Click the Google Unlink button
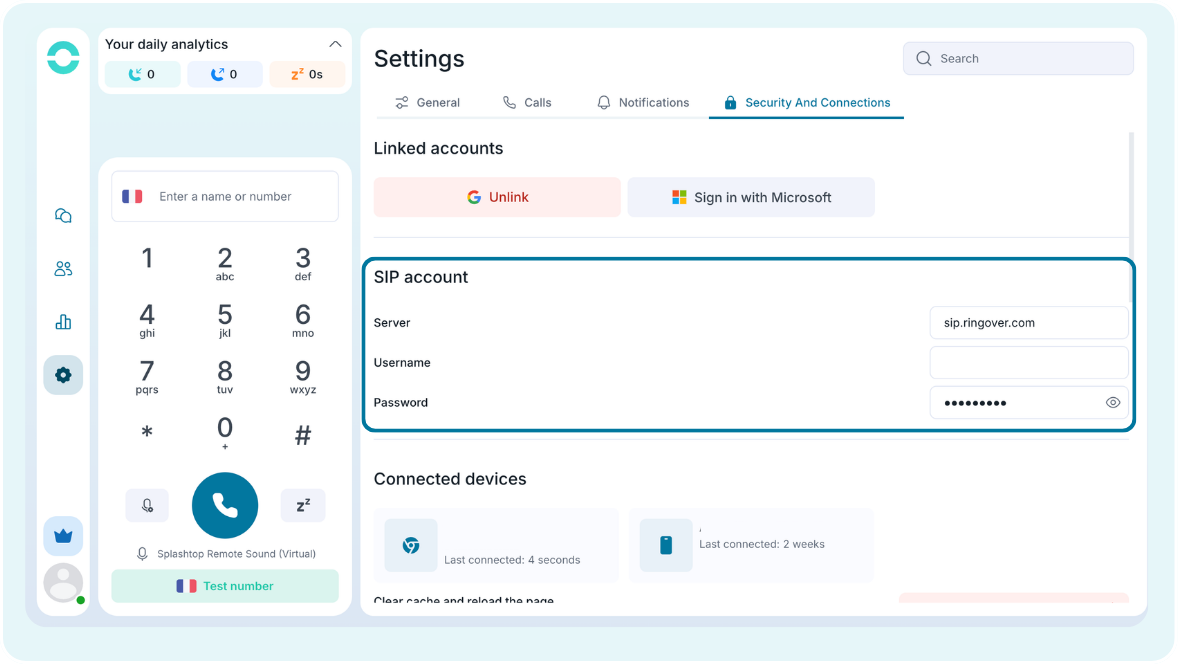This screenshot has width=1178, height=665. [x=497, y=198]
